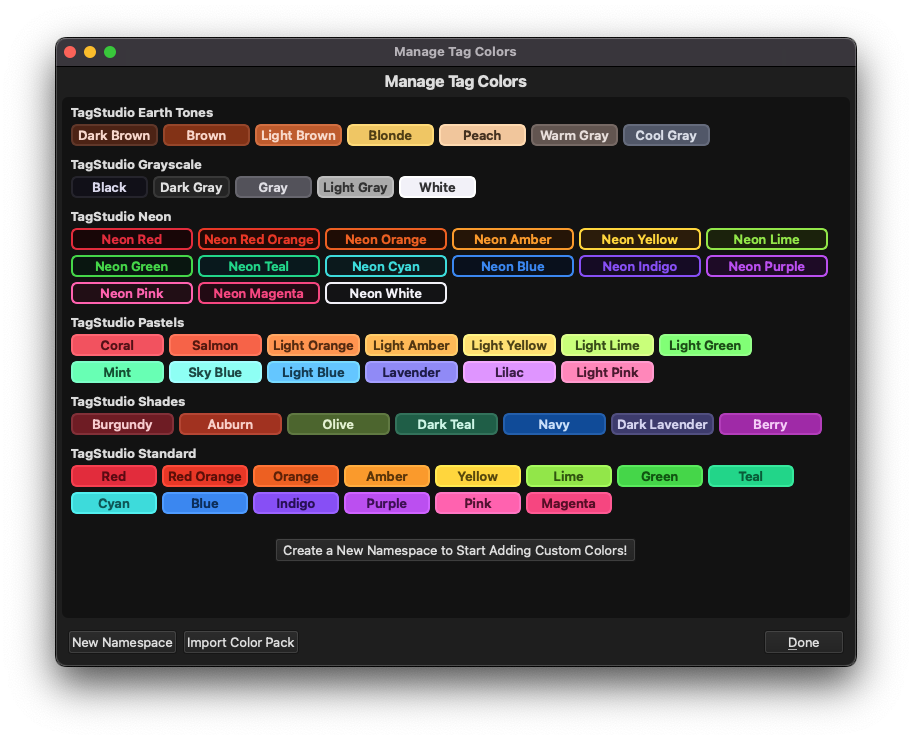Select the Neon Teal tag
This screenshot has width=912, height=740.
pyautogui.click(x=259, y=266)
